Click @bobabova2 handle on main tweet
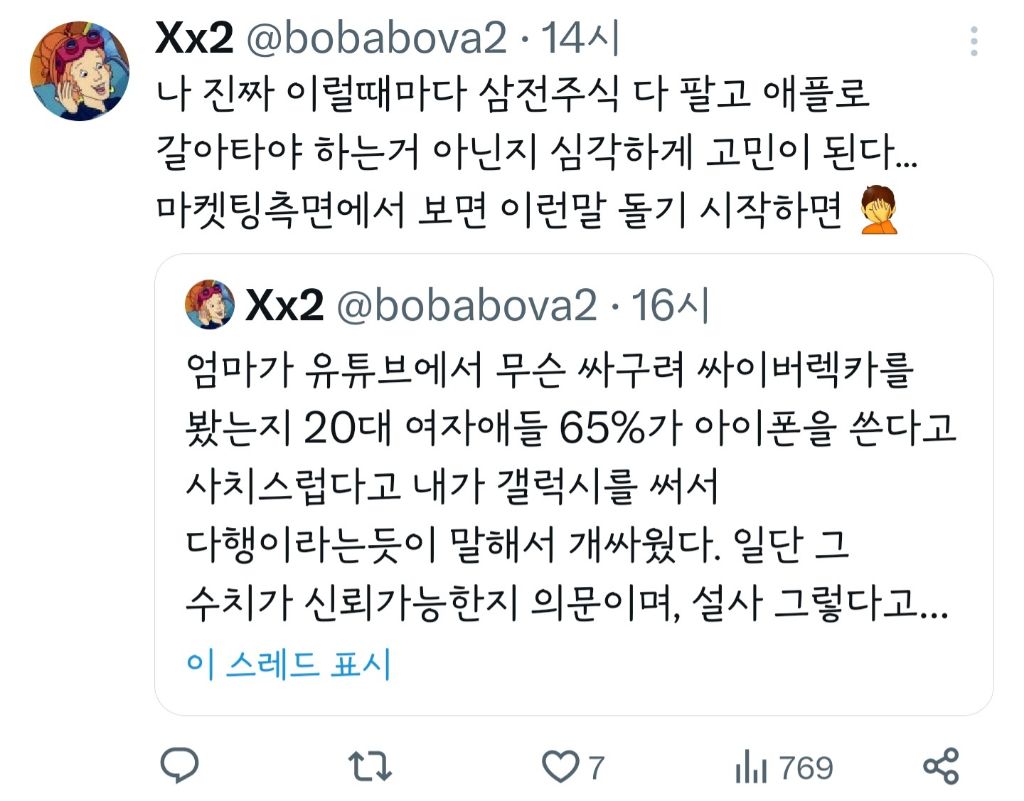Screen dimensions: 1024x801 [x=376, y=39]
